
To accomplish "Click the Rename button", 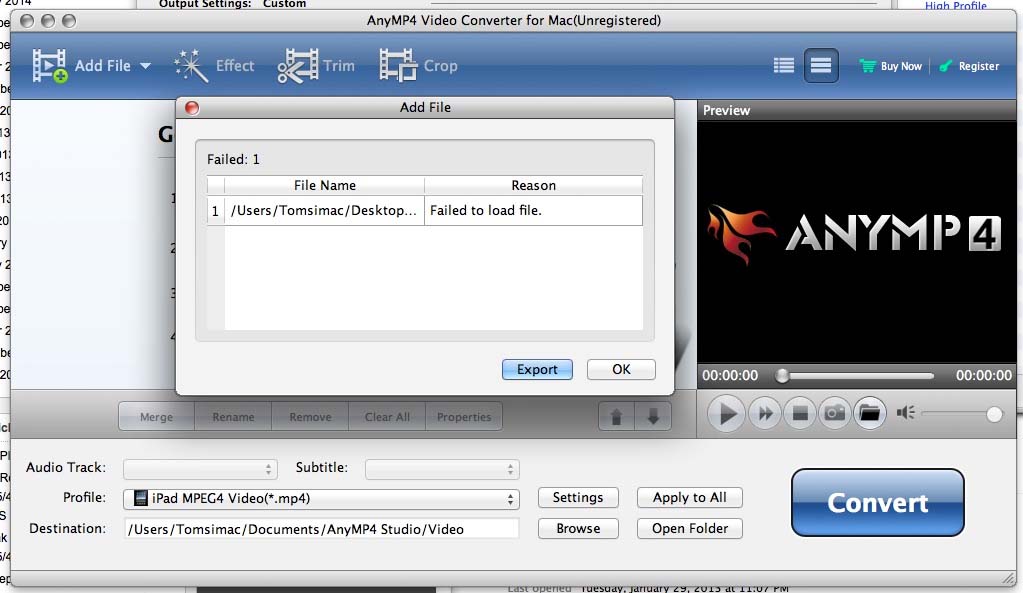I will [x=233, y=417].
